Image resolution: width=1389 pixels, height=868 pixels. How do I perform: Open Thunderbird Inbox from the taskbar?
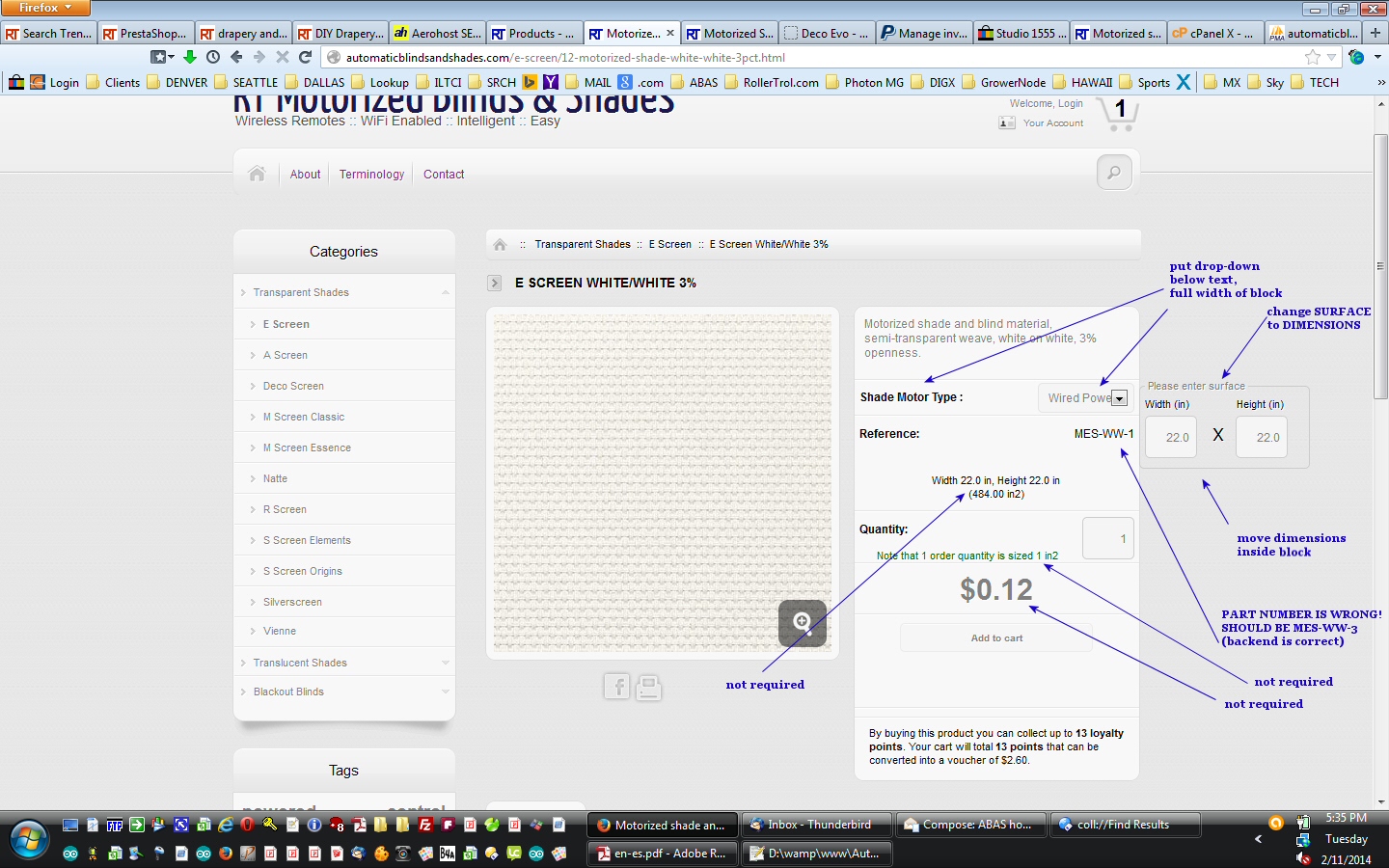click(x=817, y=825)
